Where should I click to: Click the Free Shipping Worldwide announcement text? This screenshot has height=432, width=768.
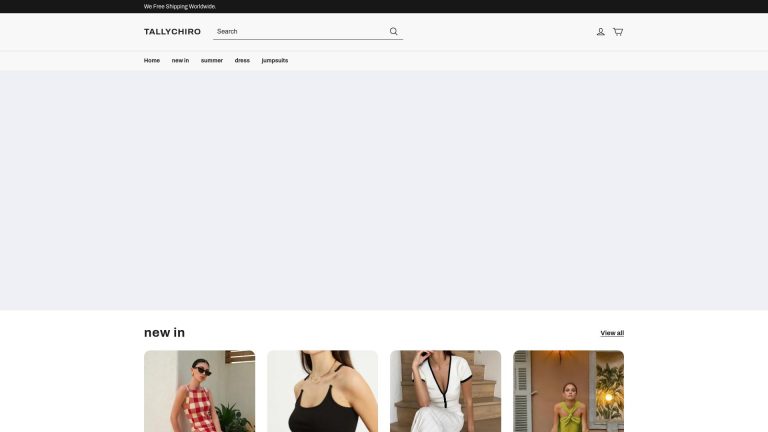(180, 6)
